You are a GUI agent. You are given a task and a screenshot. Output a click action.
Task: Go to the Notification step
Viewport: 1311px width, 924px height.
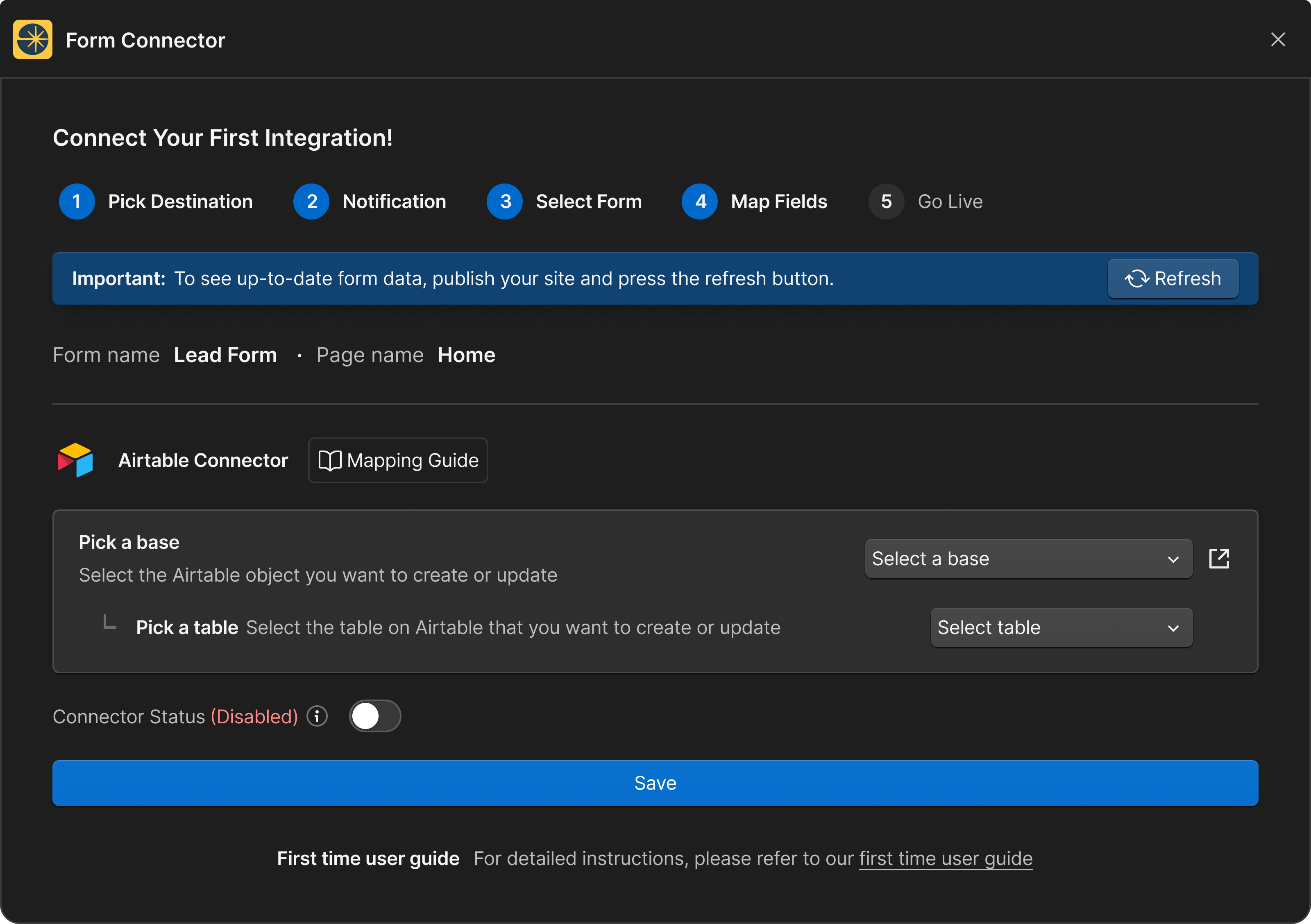pos(394,202)
